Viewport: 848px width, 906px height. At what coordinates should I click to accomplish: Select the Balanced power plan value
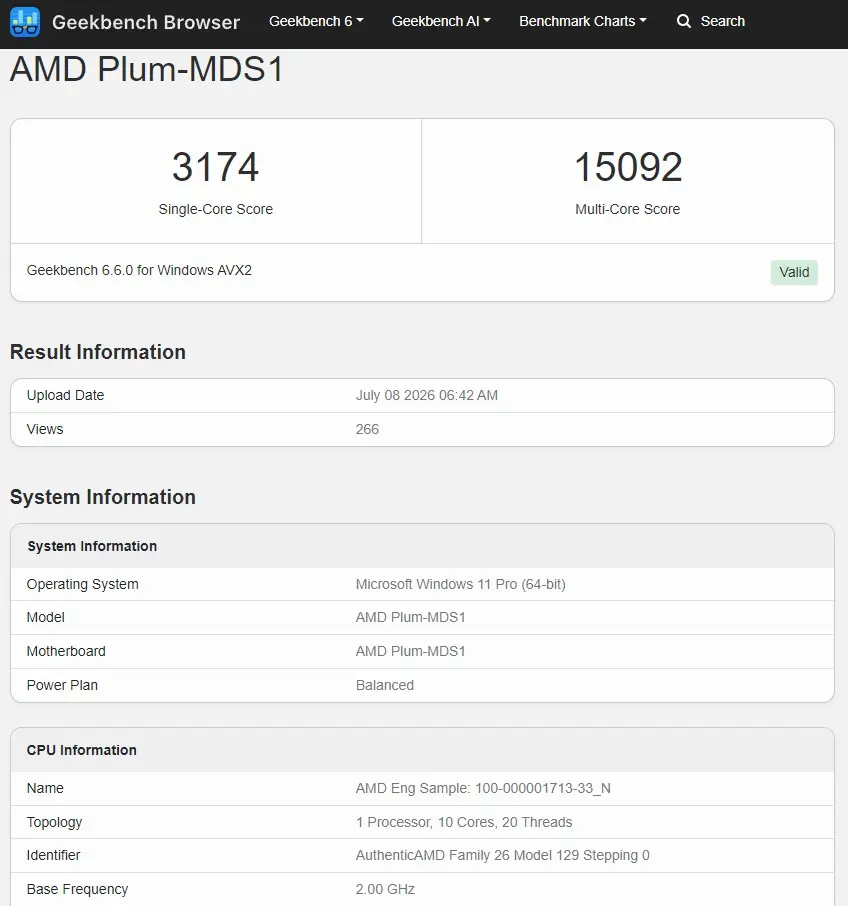click(385, 685)
